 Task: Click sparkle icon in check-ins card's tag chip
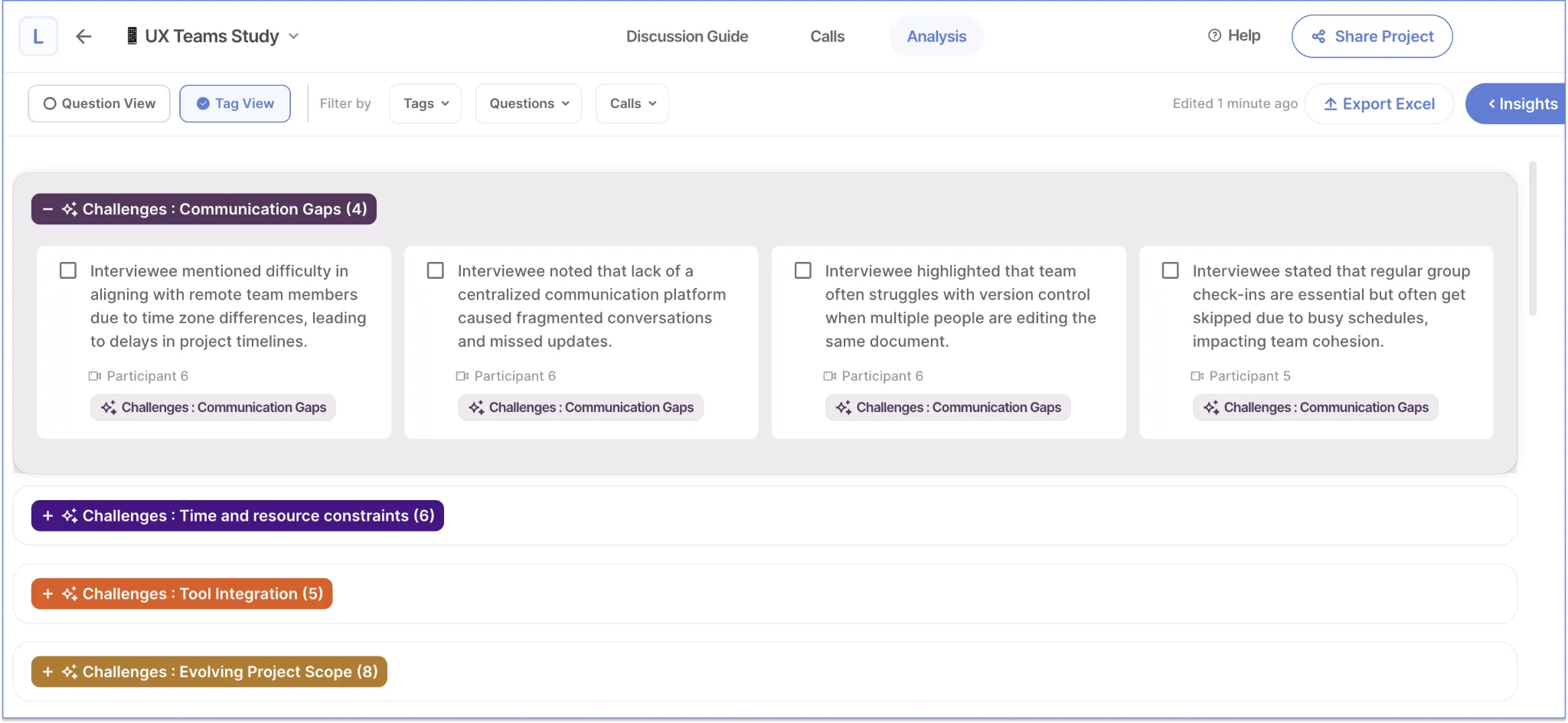(1211, 407)
